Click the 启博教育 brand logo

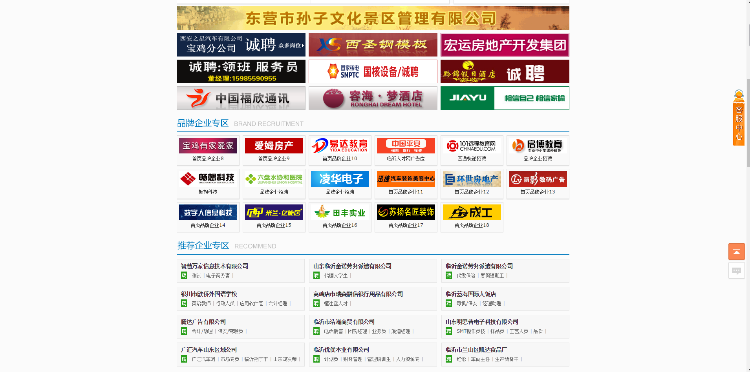pos(538,146)
